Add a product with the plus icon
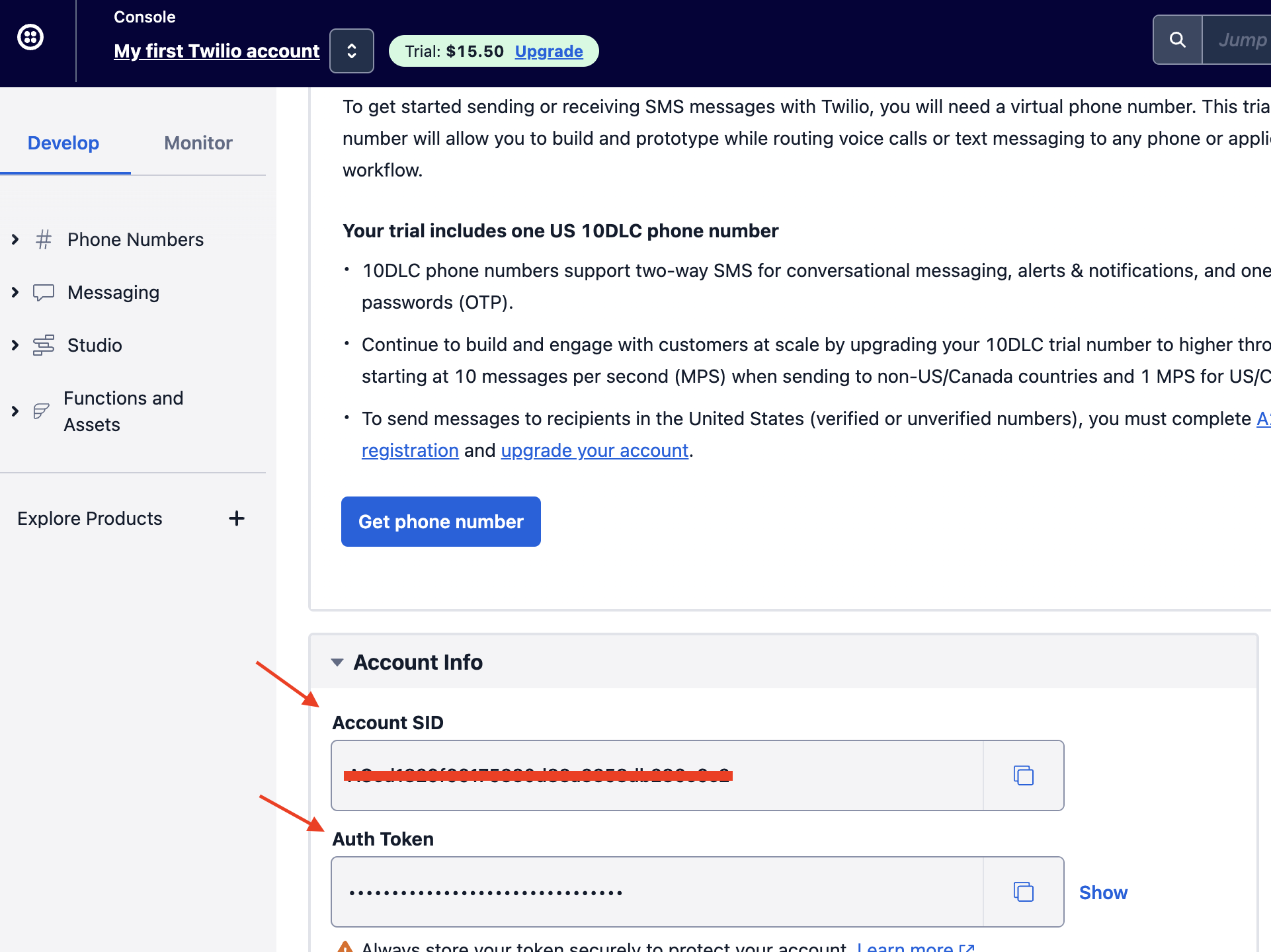1271x952 pixels. click(236, 518)
